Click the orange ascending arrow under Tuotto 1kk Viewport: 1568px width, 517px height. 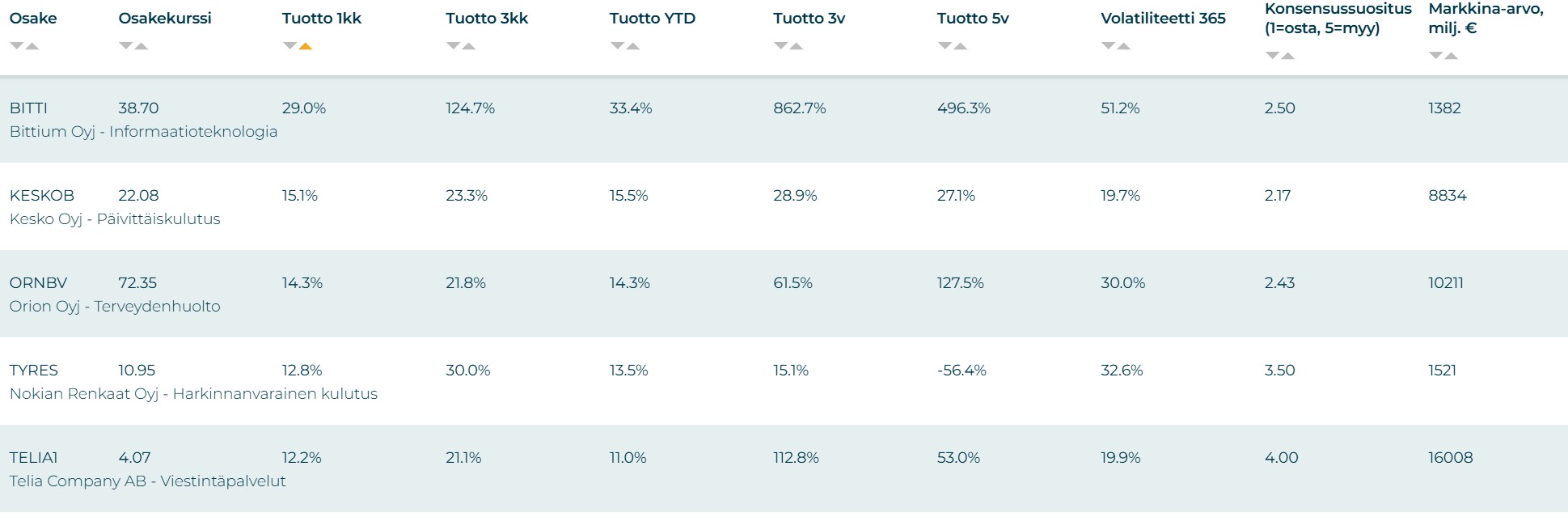[305, 46]
